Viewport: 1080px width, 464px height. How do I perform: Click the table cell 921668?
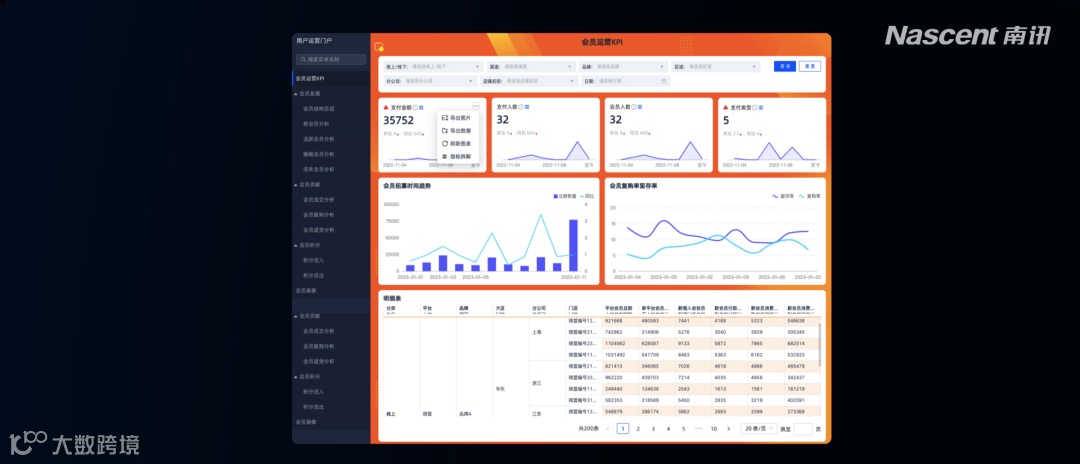click(x=613, y=321)
